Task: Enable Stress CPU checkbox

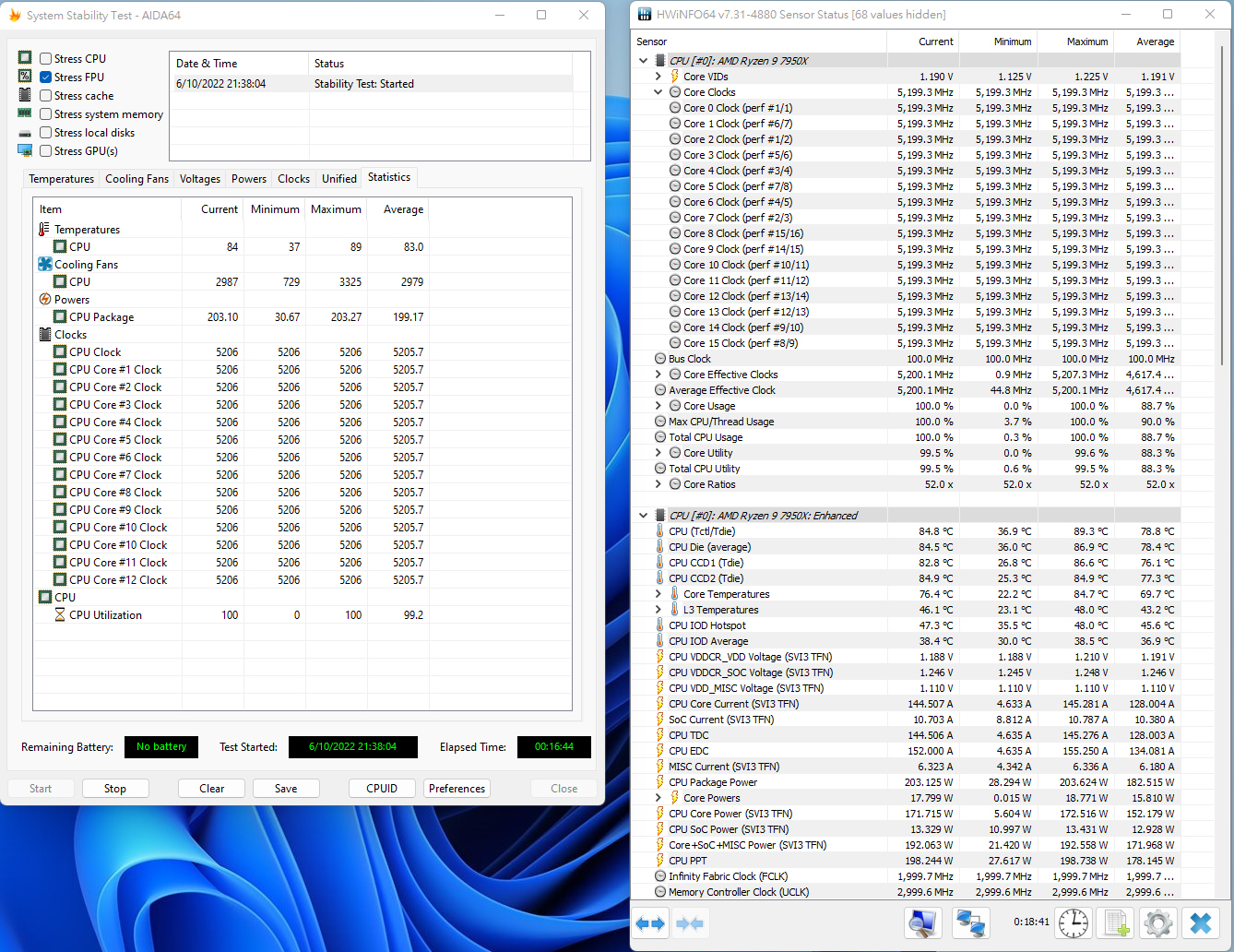Action: pyautogui.click(x=45, y=58)
